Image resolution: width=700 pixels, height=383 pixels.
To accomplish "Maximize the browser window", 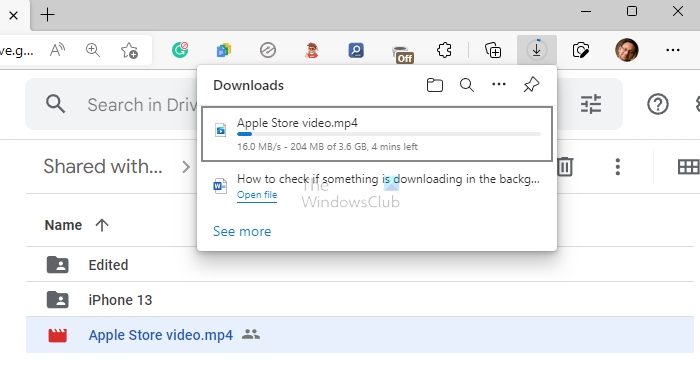I will point(632,11).
